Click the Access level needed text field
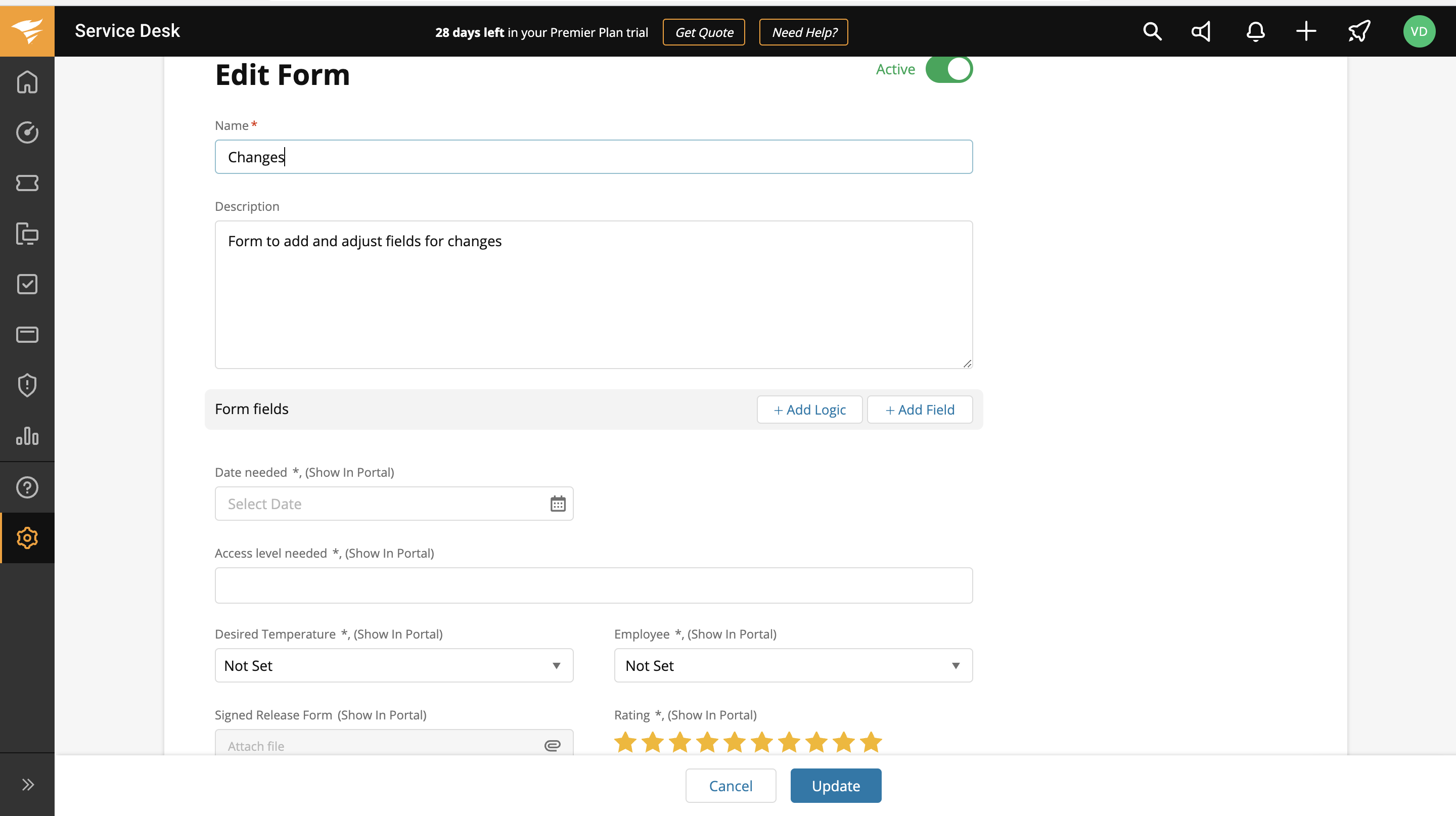The height and width of the screenshot is (816, 1456). 594,585
